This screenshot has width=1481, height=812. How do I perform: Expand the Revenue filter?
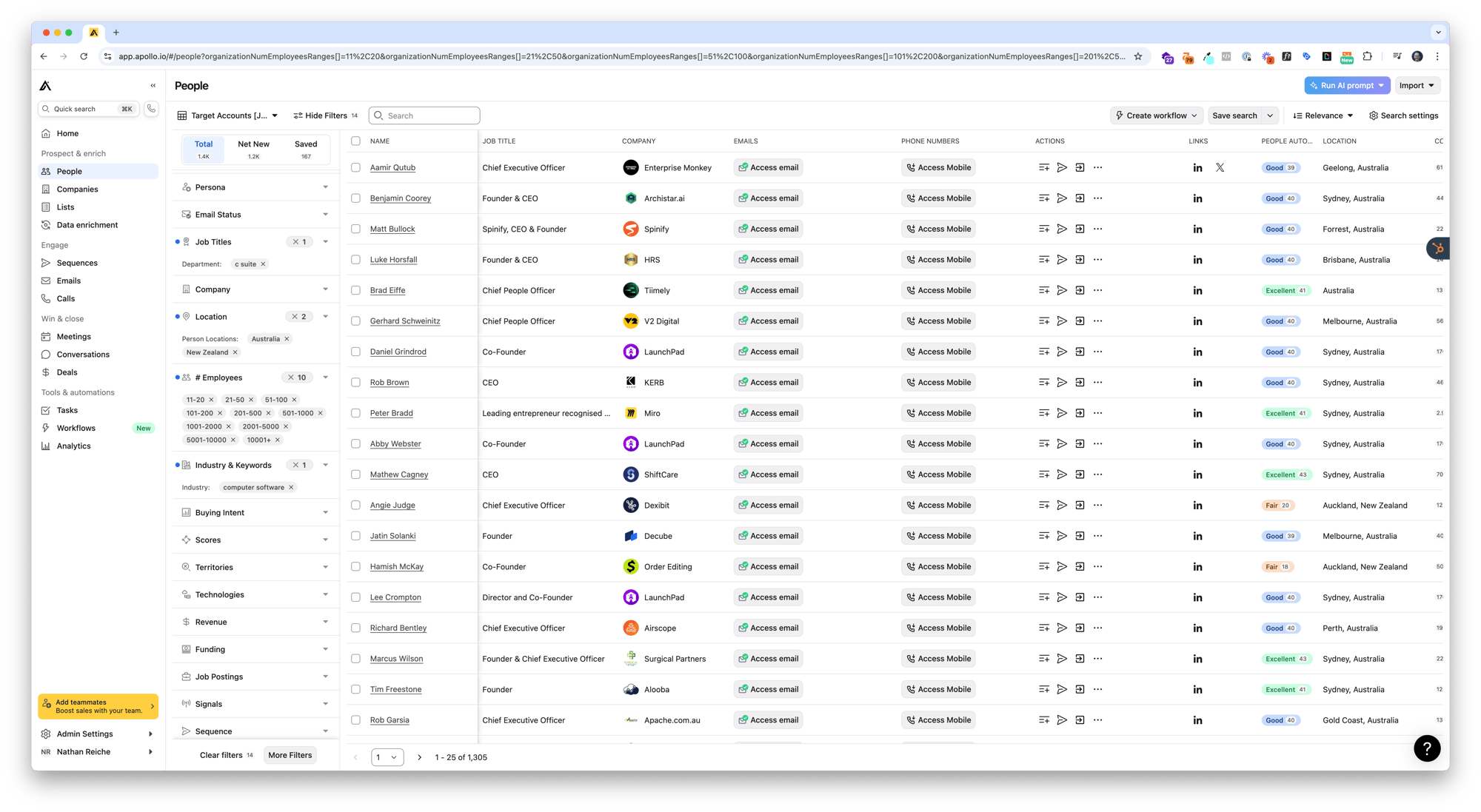pyautogui.click(x=255, y=623)
